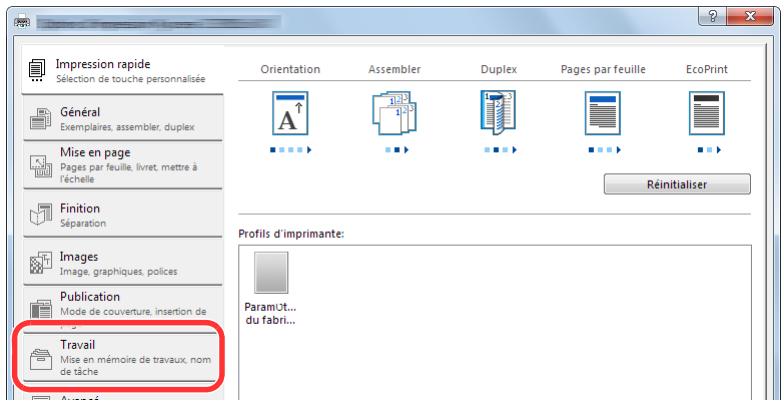Click the printer icon in title bar
The image size is (784, 404).
(x=24, y=22)
